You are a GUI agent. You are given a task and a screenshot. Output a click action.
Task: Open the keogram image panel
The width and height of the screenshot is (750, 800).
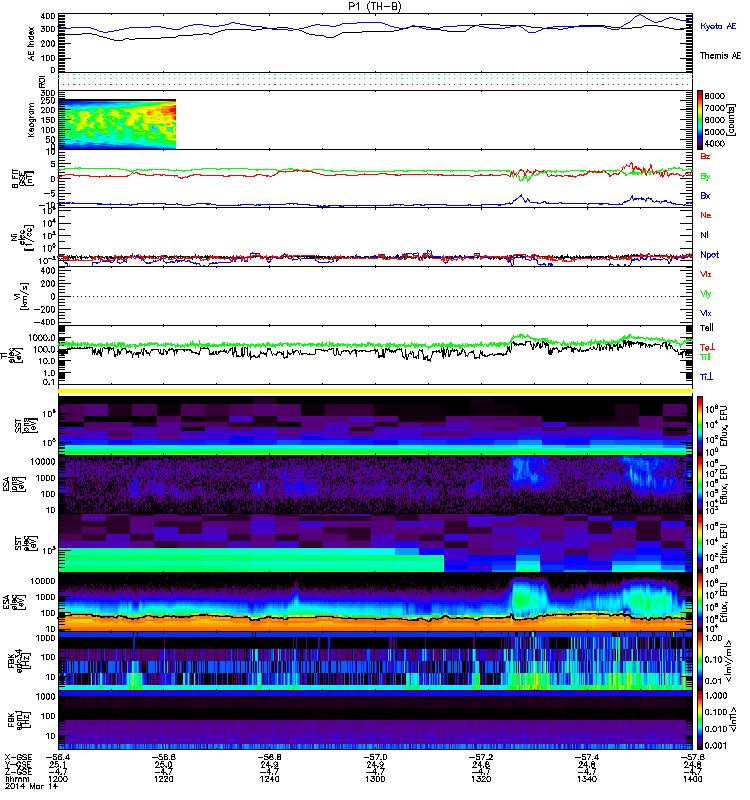117,124
